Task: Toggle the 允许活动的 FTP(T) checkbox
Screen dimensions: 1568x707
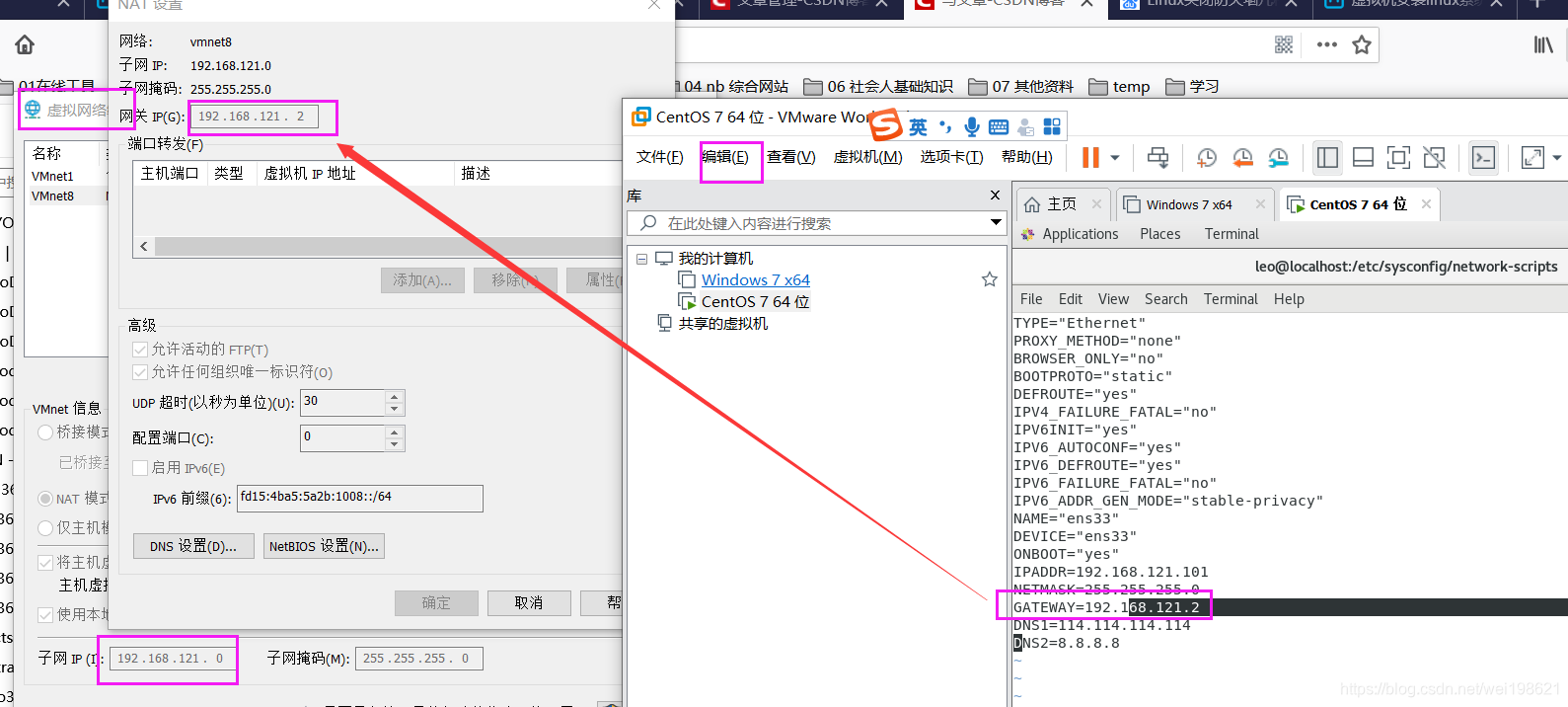Action: [x=140, y=350]
